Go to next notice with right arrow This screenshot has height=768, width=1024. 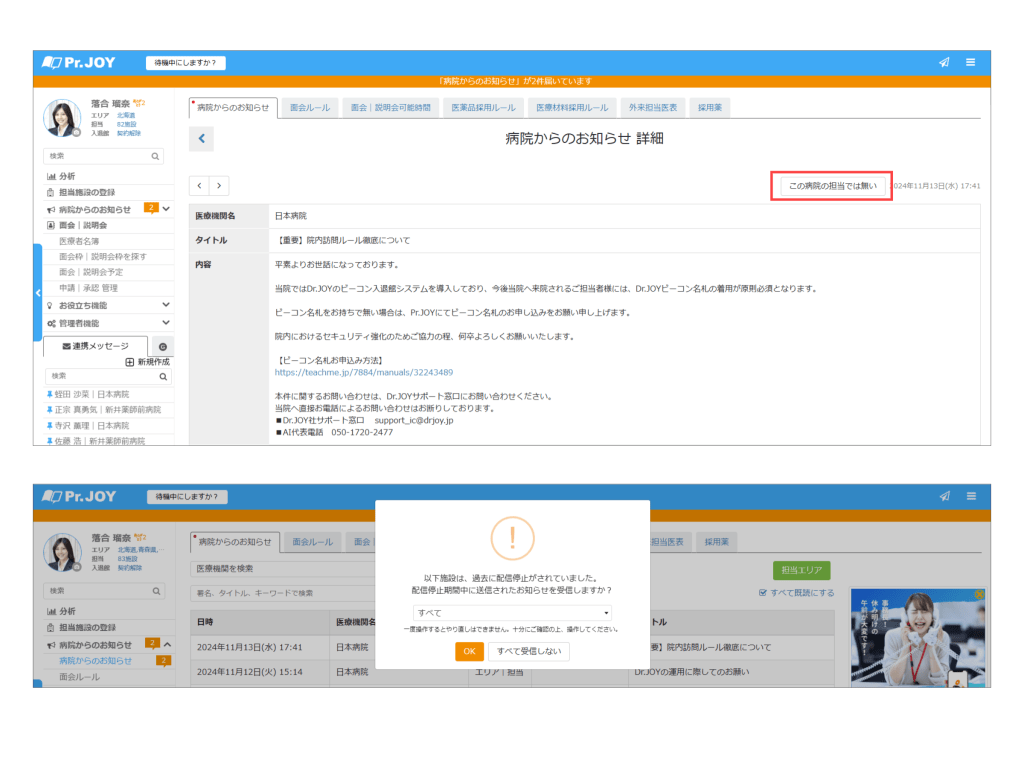(219, 185)
